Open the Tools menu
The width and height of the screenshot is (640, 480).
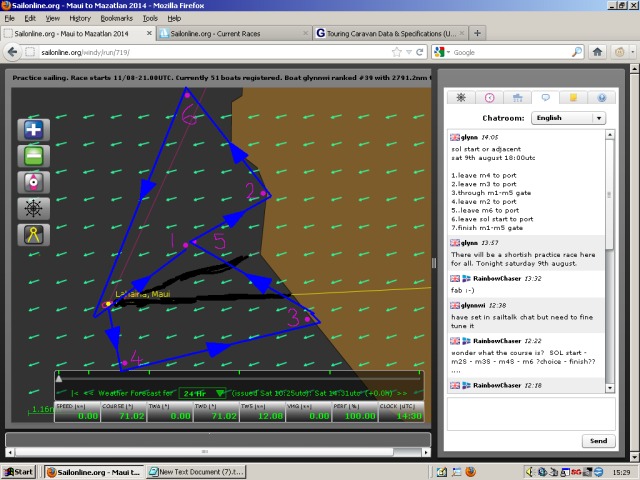[150, 18]
